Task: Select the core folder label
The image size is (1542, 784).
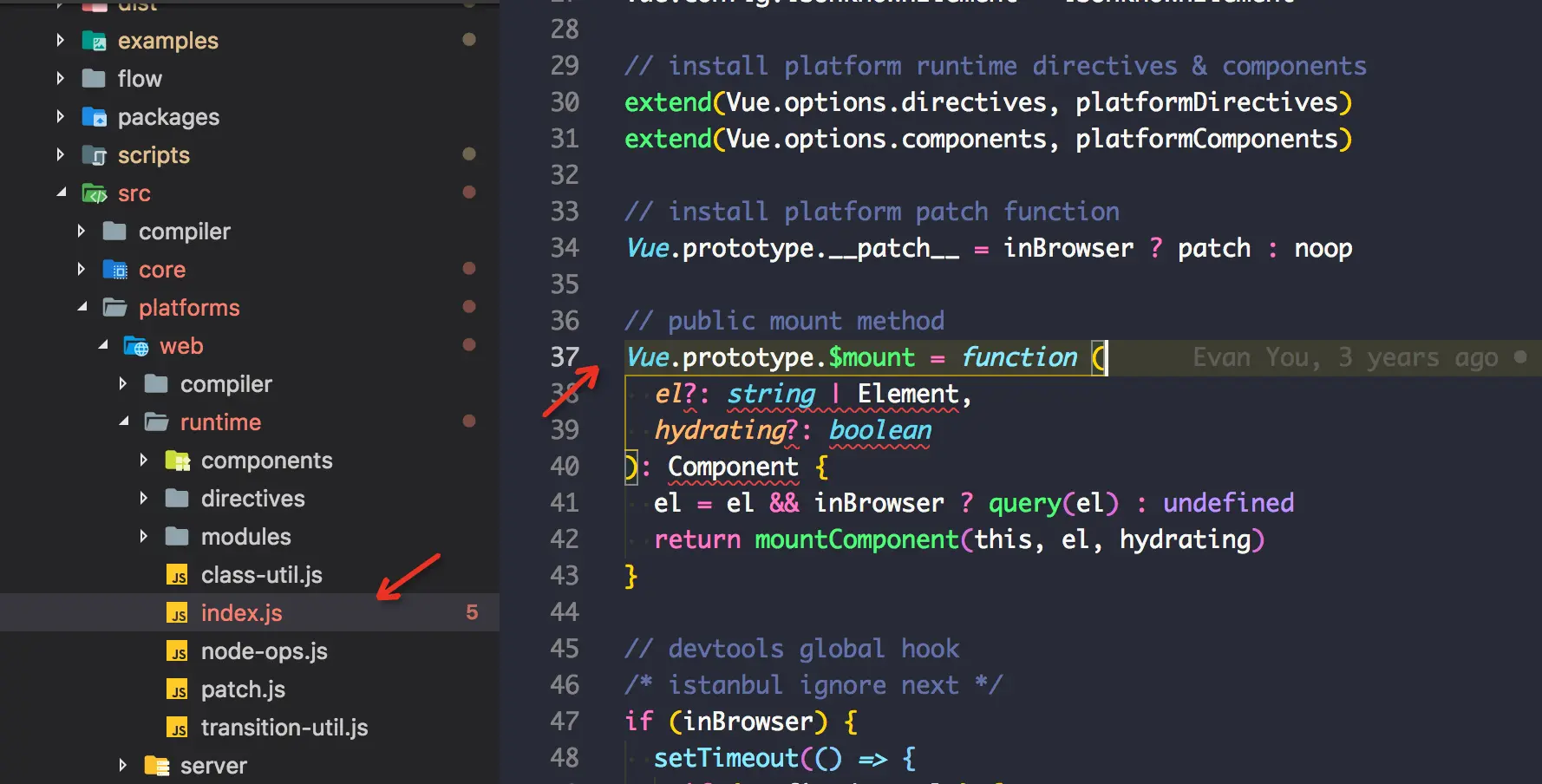Action: (x=162, y=270)
